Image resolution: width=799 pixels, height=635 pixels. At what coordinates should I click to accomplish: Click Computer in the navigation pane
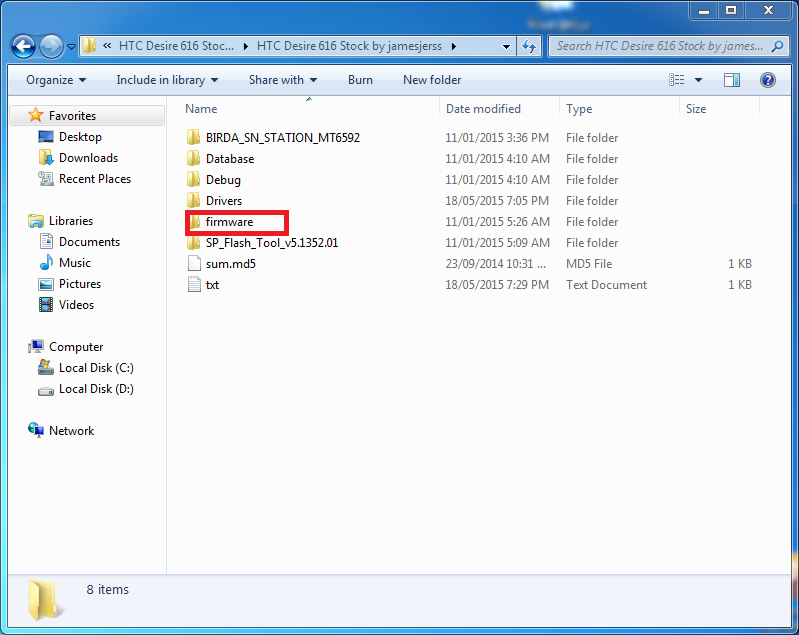pos(76,347)
